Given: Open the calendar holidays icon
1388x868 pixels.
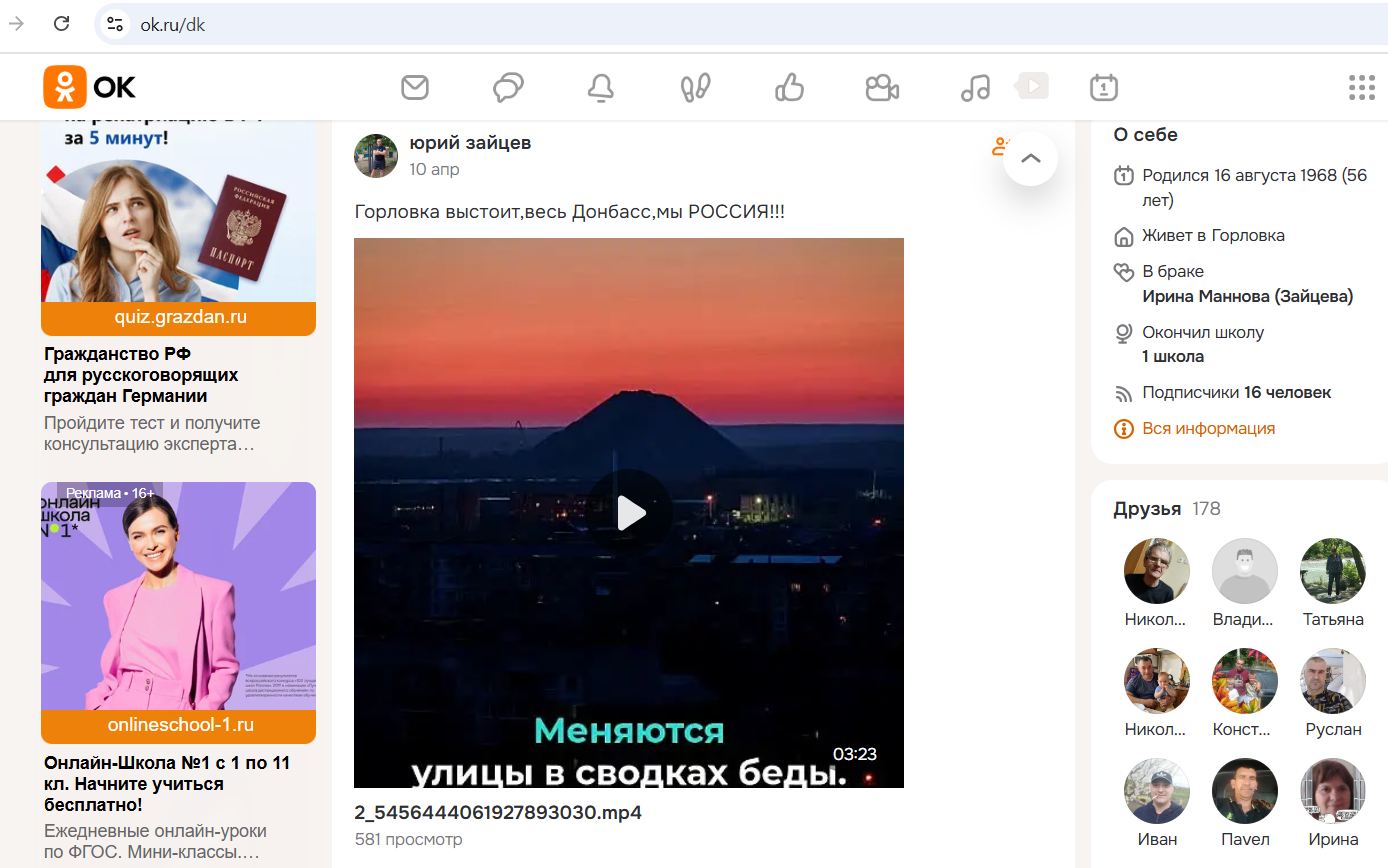Looking at the screenshot, I should click(1104, 87).
